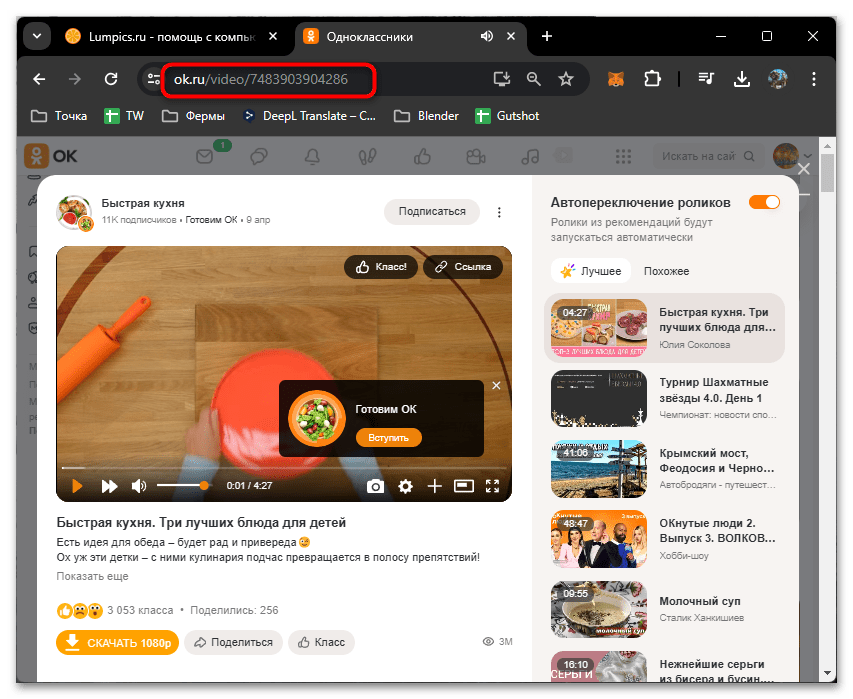Subscribe via the Подписаться button
The width and height of the screenshot is (853, 699).
pos(431,211)
